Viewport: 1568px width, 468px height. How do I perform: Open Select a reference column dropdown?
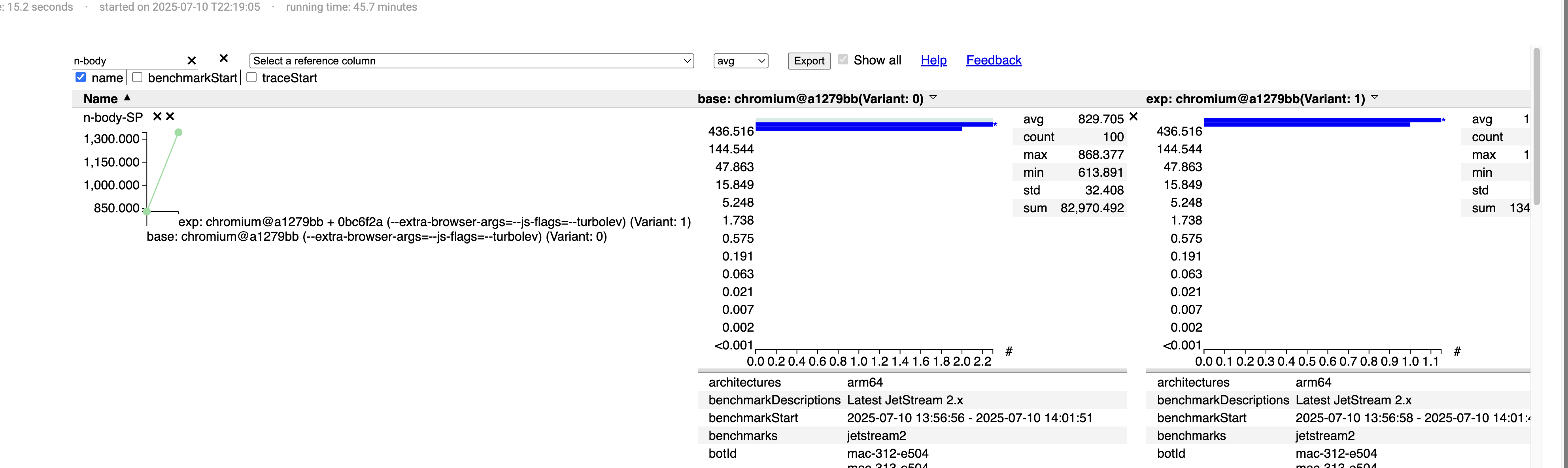pos(472,61)
